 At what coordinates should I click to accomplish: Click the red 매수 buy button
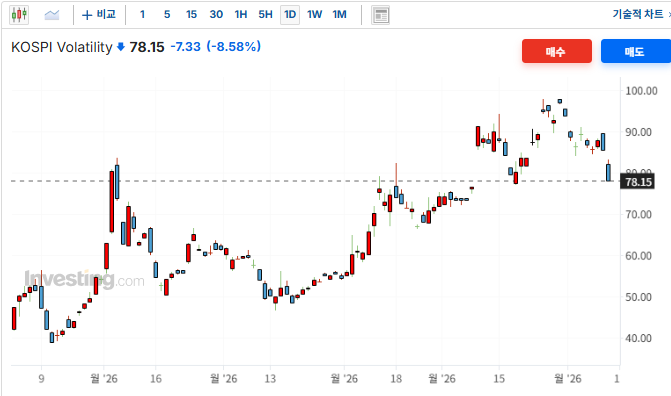(x=557, y=51)
